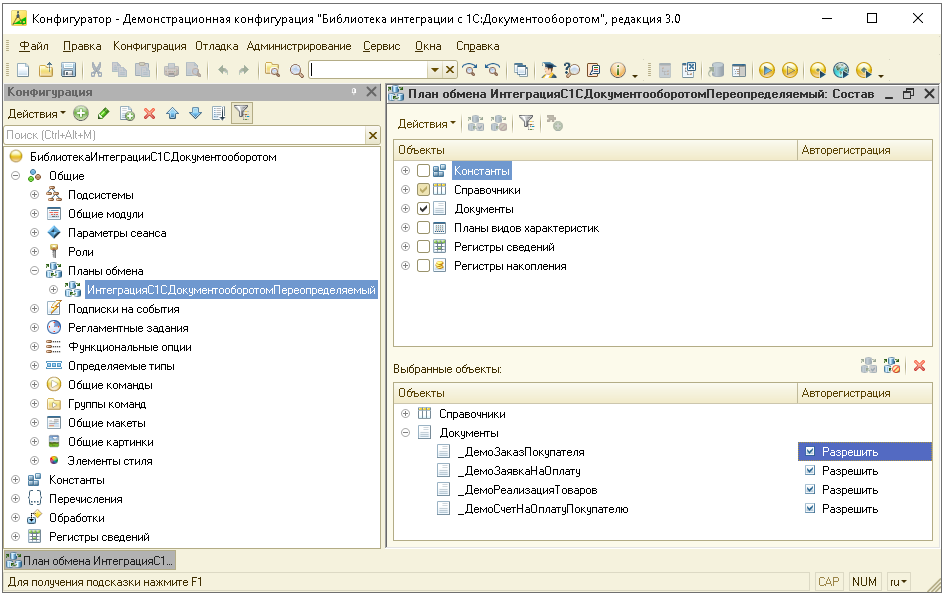The width and height of the screenshot is (946, 596).
Task: Click the red delete icon in Конфигурация panel
Action: (150, 114)
